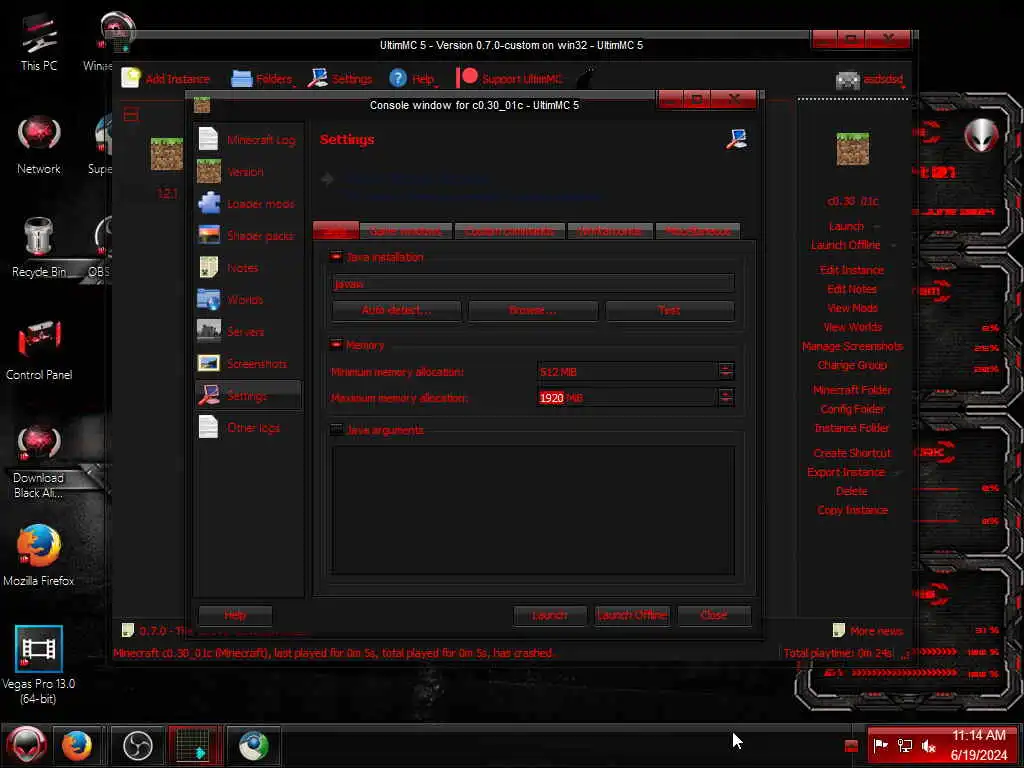Click Manage Screenshots in the side panel
The image size is (1024, 768).
click(x=852, y=346)
